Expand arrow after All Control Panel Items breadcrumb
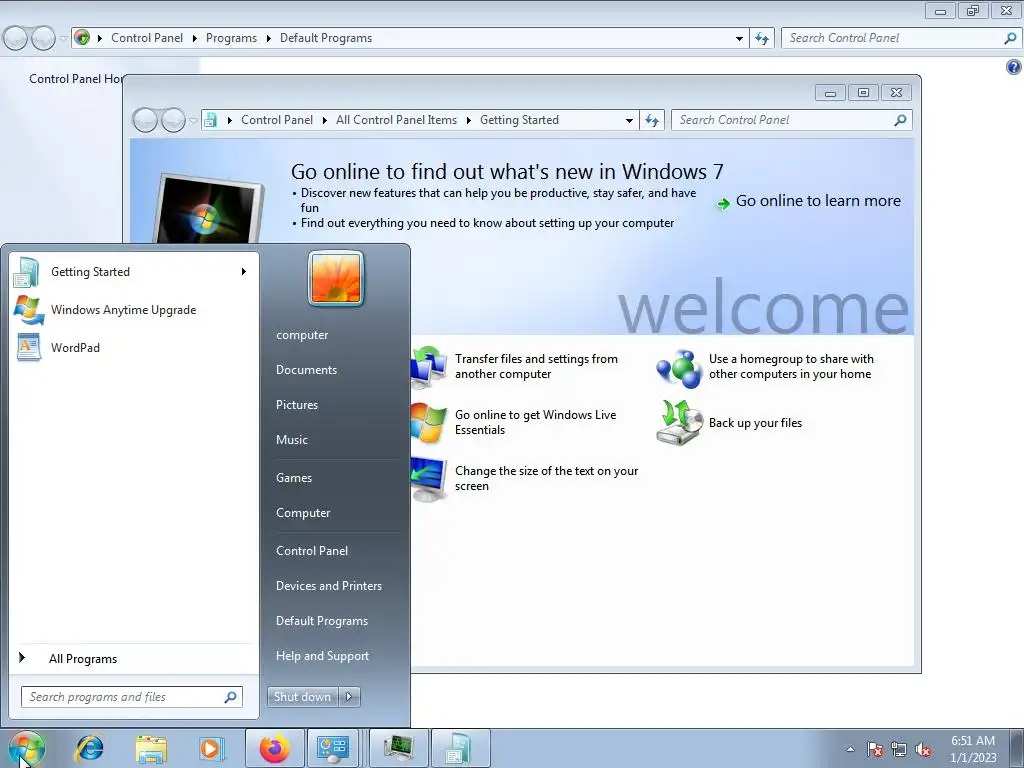 pyautogui.click(x=468, y=120)
